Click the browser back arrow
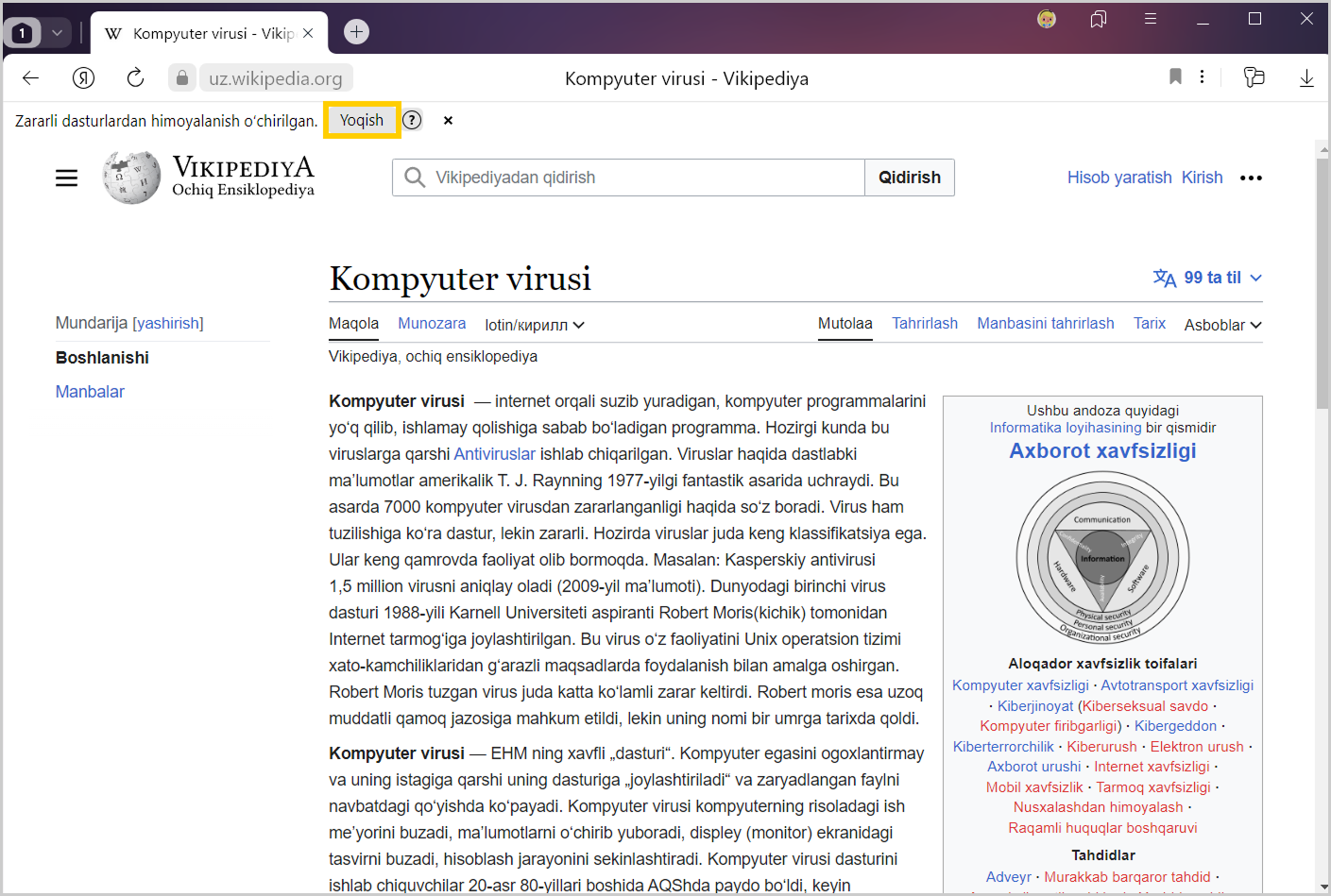This screenshot has width=1331, height=896. point(30,78)
